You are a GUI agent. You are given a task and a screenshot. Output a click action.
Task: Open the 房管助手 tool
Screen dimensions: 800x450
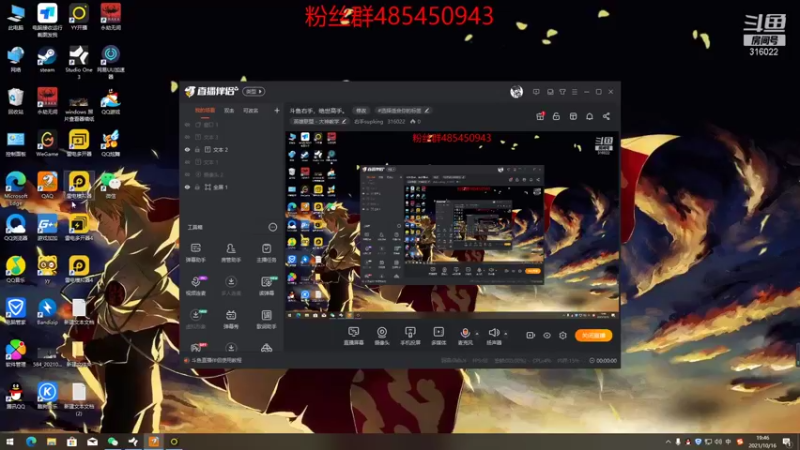coord(231,253)
